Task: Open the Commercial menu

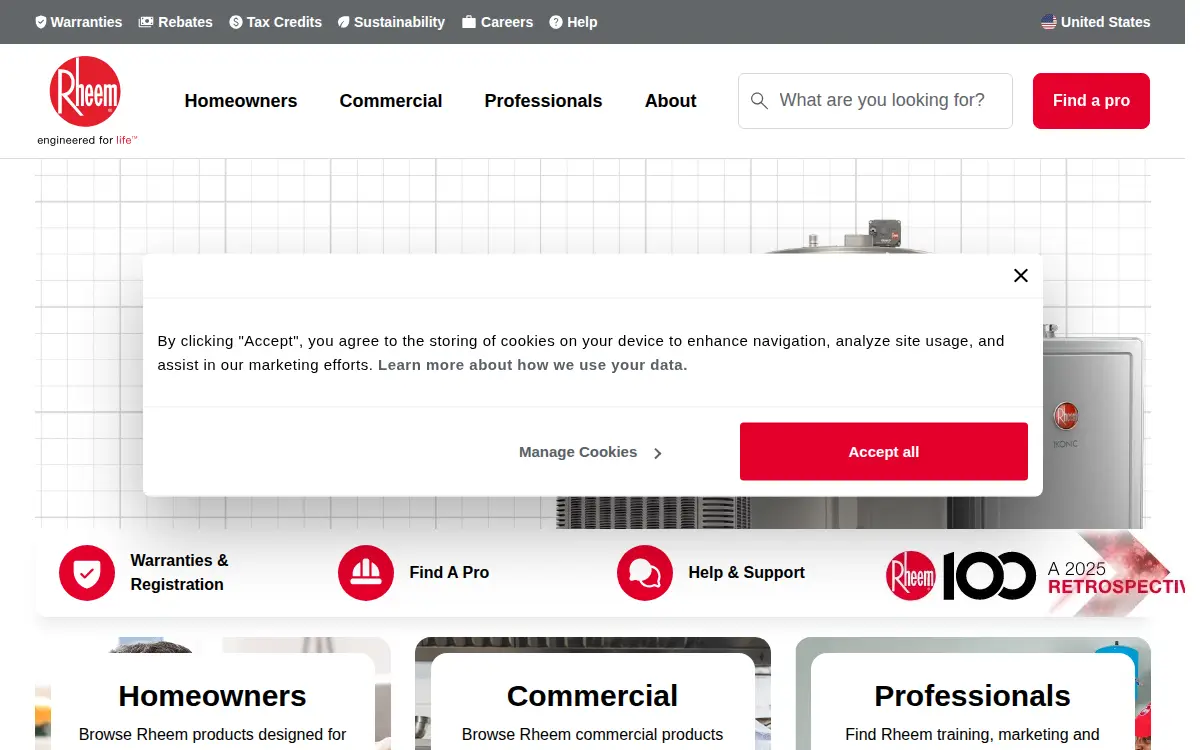Action: (x=391, y=101)
